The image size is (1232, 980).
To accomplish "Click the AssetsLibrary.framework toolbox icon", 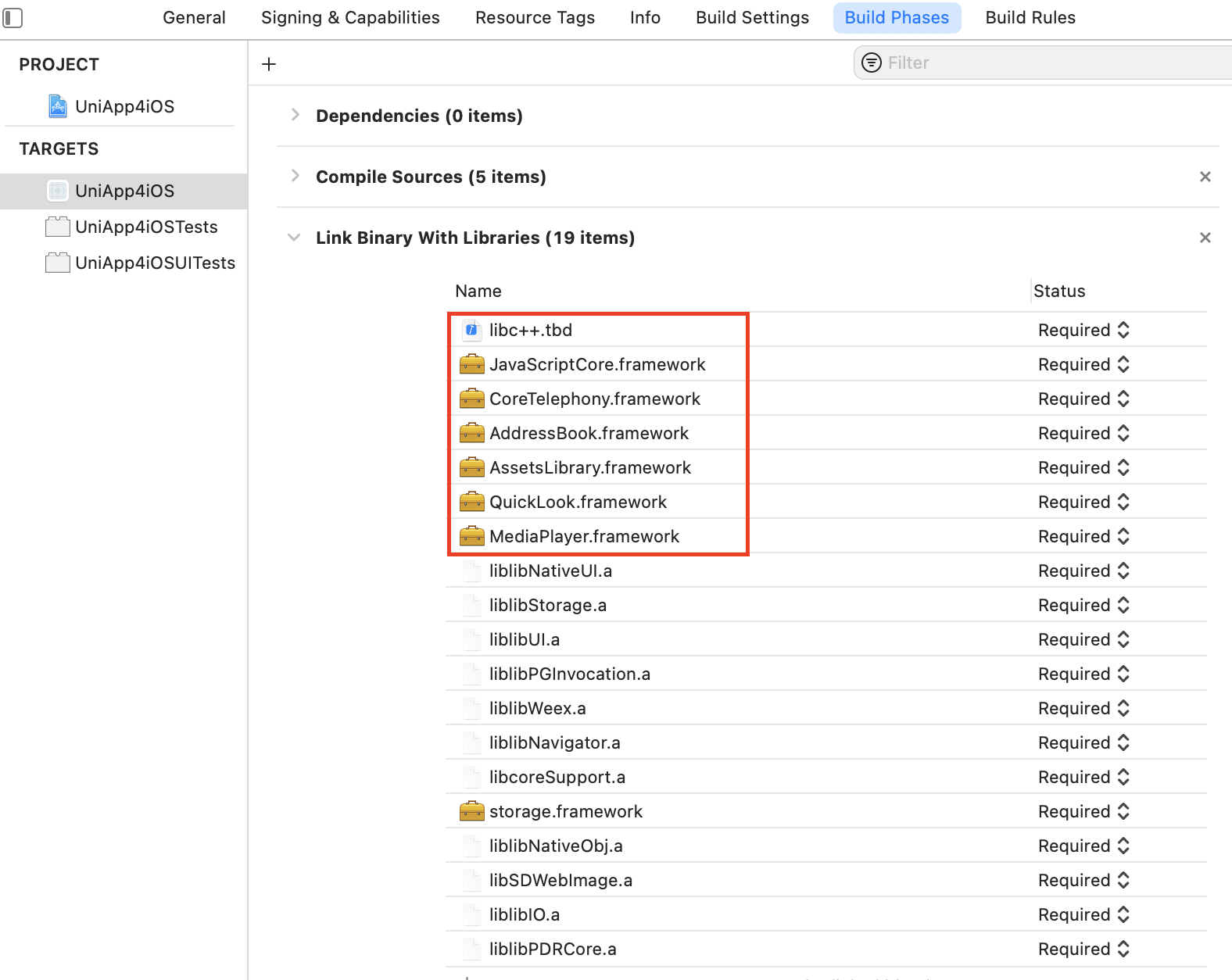I will coord(472,467).
